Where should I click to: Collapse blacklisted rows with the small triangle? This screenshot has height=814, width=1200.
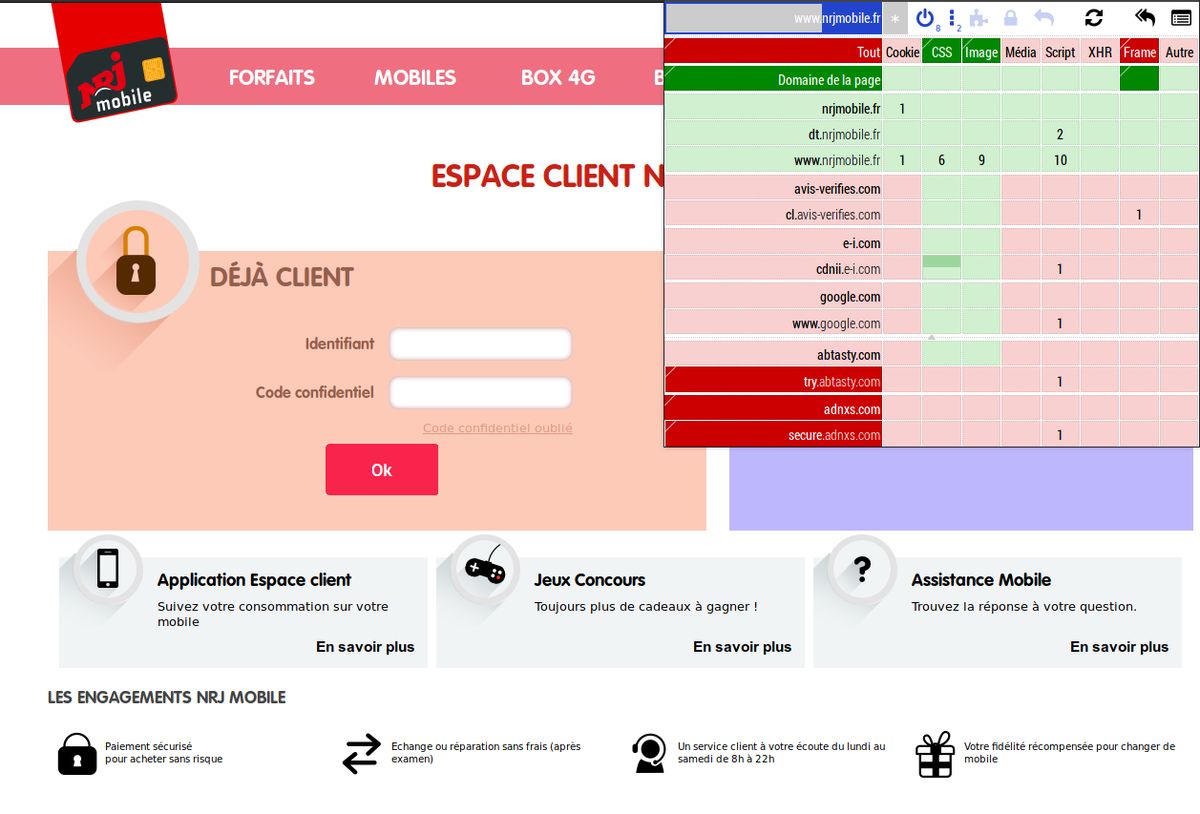[932, 338]
